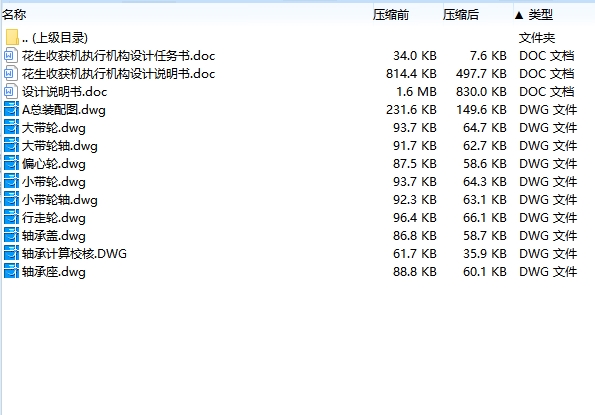Click the 149.6 KB compressed size cell
This screenshot has height=415, width=595.
481,110
